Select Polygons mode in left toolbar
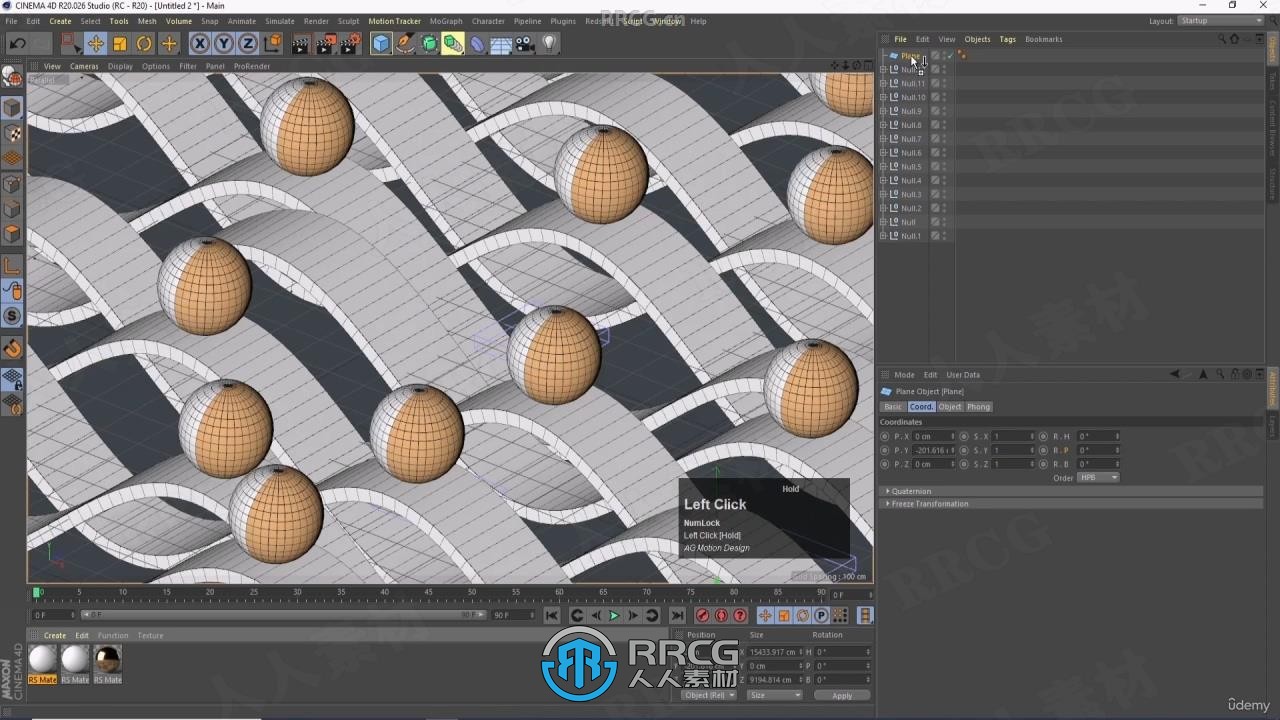1280x720 pixels. 12,233
